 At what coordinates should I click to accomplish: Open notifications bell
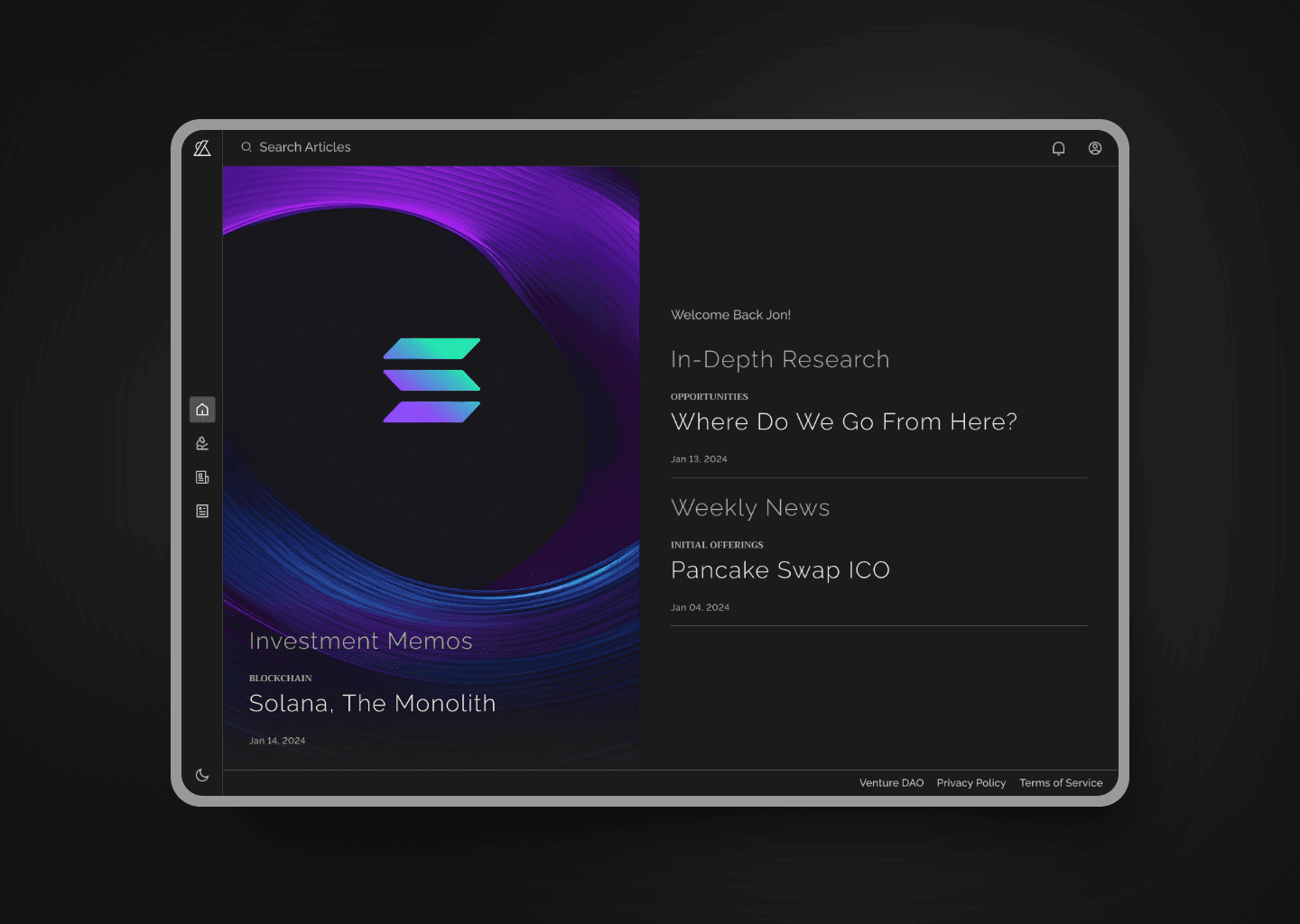coord(1058,148)
